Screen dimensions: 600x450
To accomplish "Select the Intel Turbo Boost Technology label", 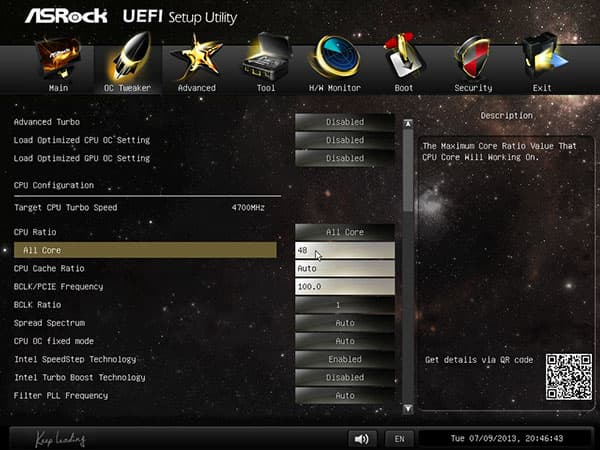I will point(80,377).
